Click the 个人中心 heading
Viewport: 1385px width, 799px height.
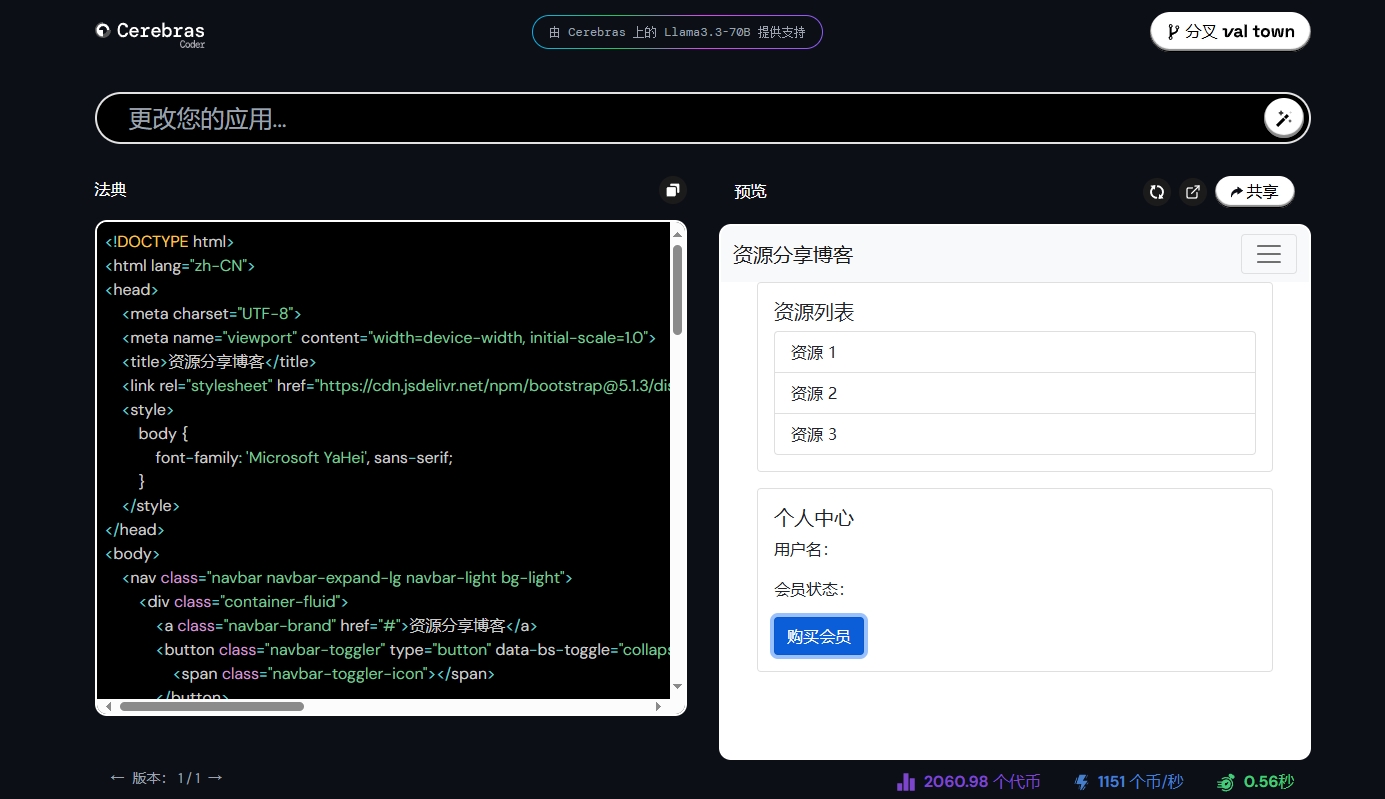[814, 518]
